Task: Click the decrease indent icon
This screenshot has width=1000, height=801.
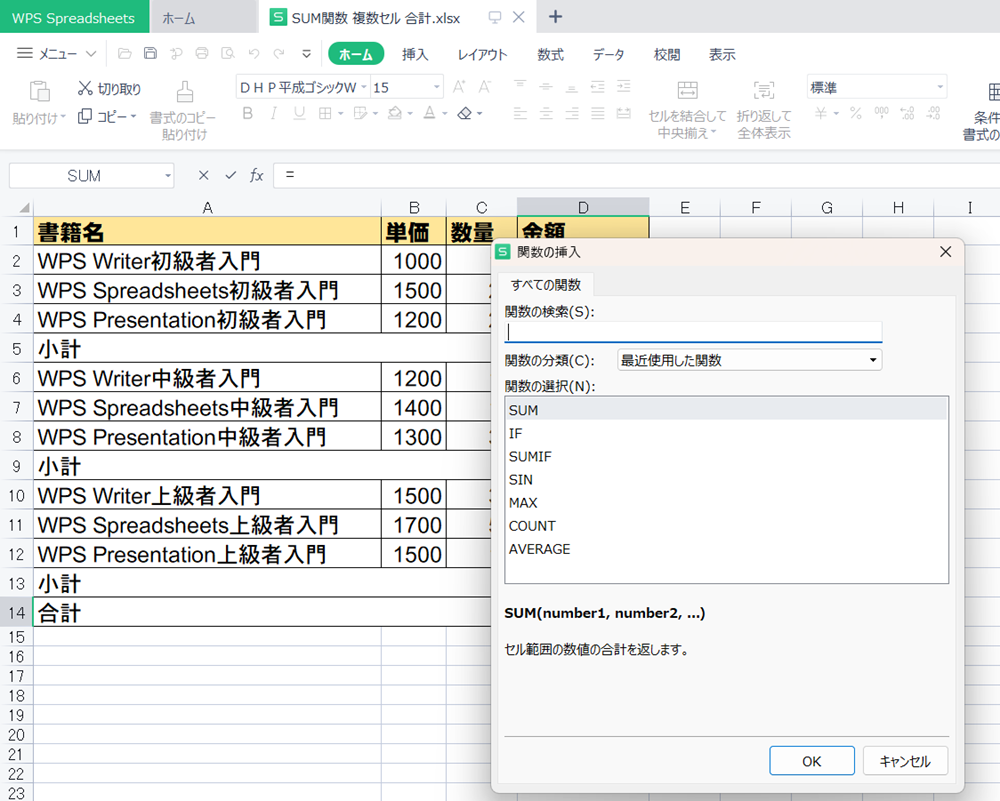Action: [598, 86]
